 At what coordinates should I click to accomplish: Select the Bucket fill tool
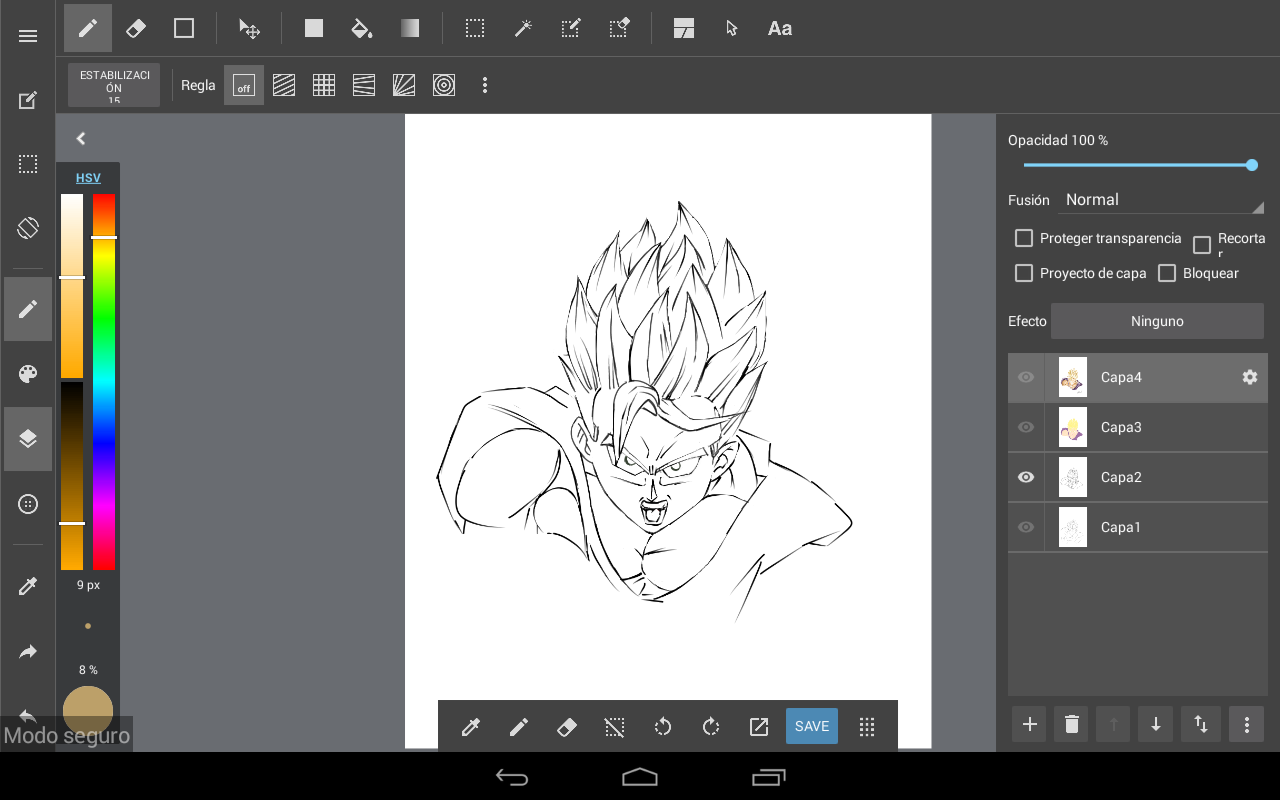[362, 28]
